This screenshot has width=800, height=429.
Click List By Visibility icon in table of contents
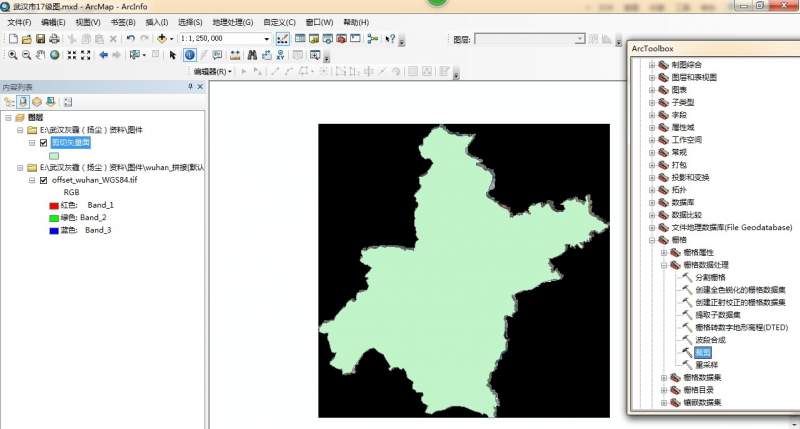[37, 102]
